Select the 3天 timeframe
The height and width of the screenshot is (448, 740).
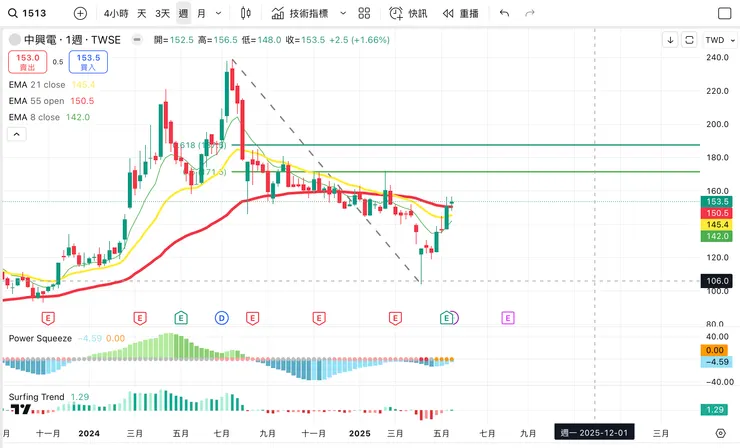[162, 13]
